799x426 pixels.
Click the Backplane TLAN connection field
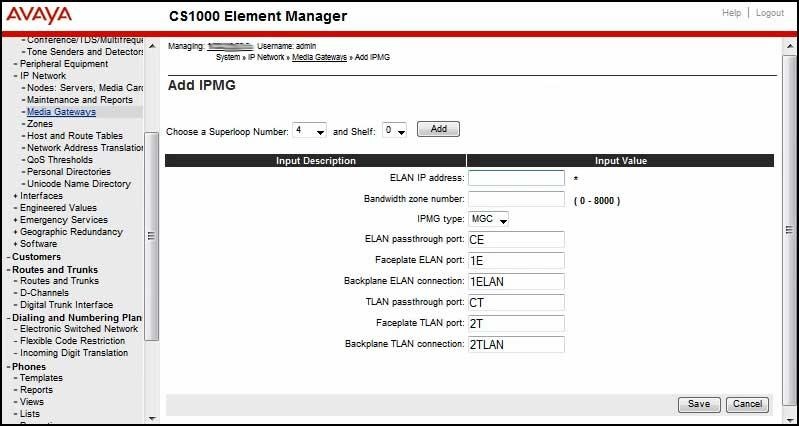click(516, 344)
